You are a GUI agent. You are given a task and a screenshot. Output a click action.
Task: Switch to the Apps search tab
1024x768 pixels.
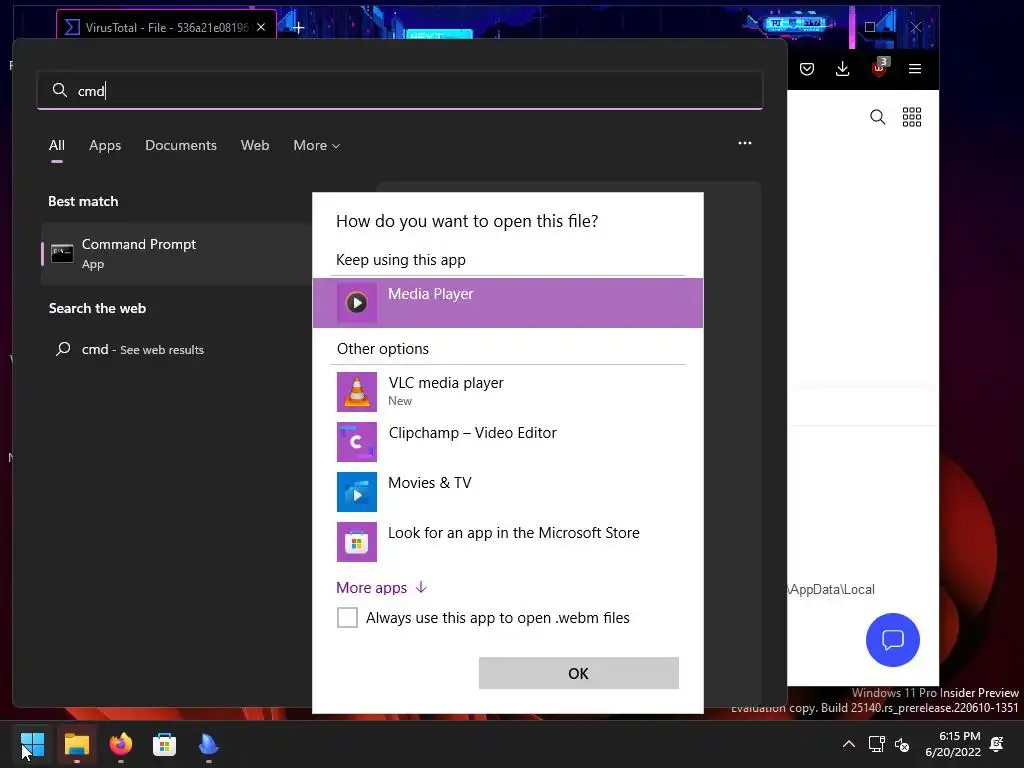[x=105, y=145]
